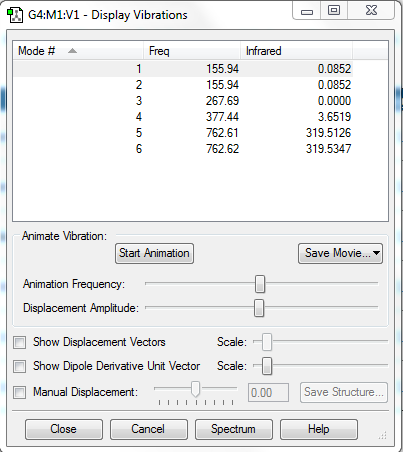
Task: Select vibration mode 6 row
Action: (183, 149)
